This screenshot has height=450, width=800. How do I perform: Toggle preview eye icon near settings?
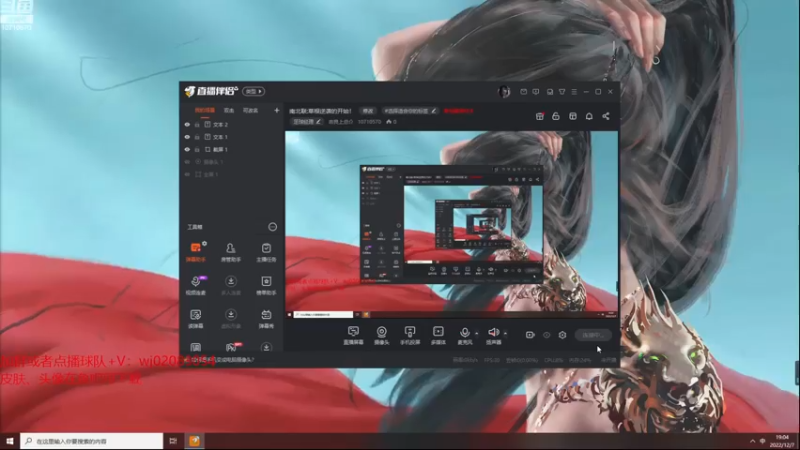[x=546, y=335]
